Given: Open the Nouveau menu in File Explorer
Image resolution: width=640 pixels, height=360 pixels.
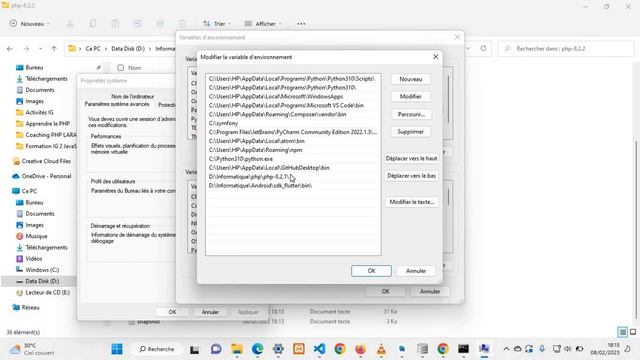Looking at the screenshot, I should pos(30,24).
